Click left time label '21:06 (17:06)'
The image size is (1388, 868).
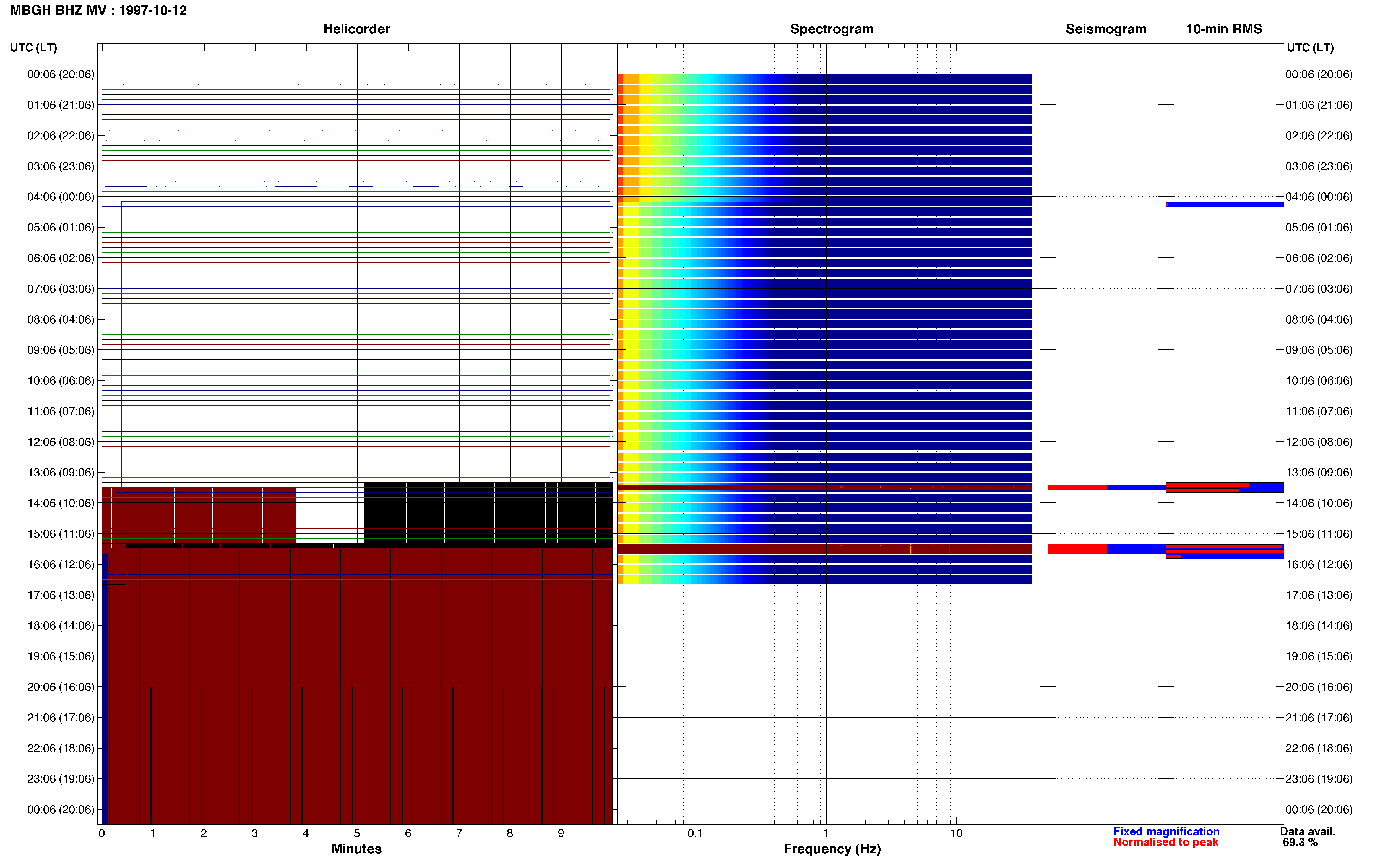click(61, 718)
